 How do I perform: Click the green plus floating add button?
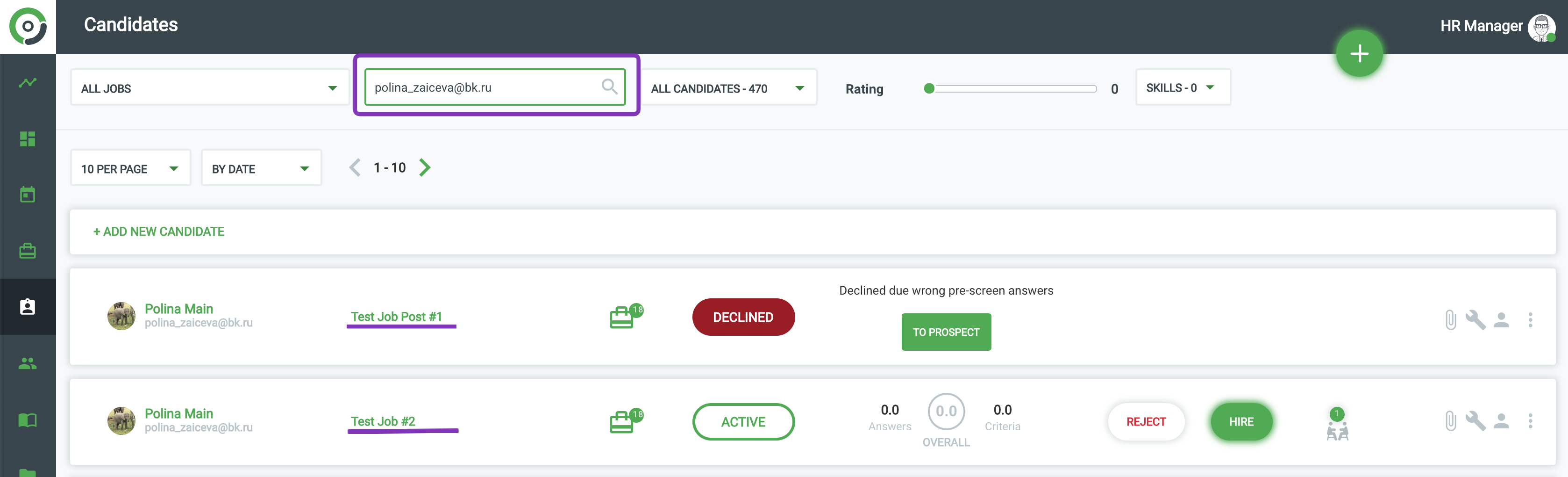click(x=1359, y=54)
